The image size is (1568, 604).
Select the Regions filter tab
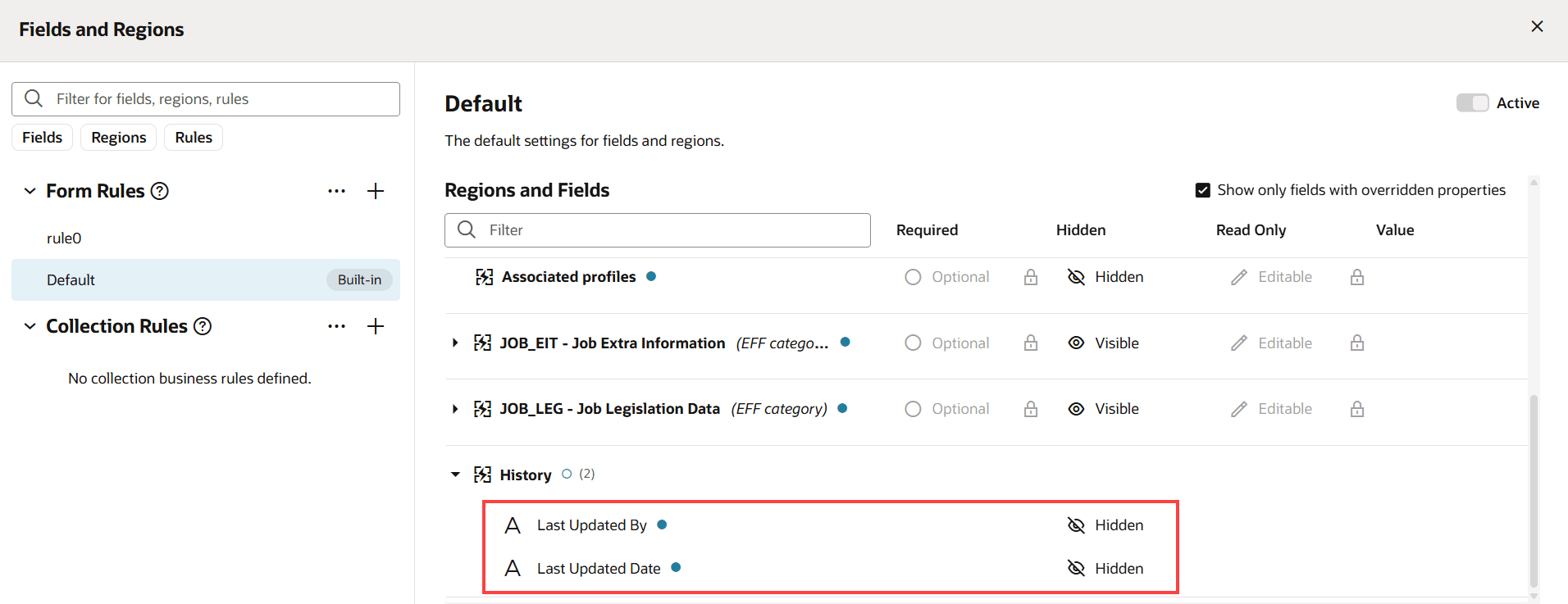pyautogui.click(x=119, y=138)
